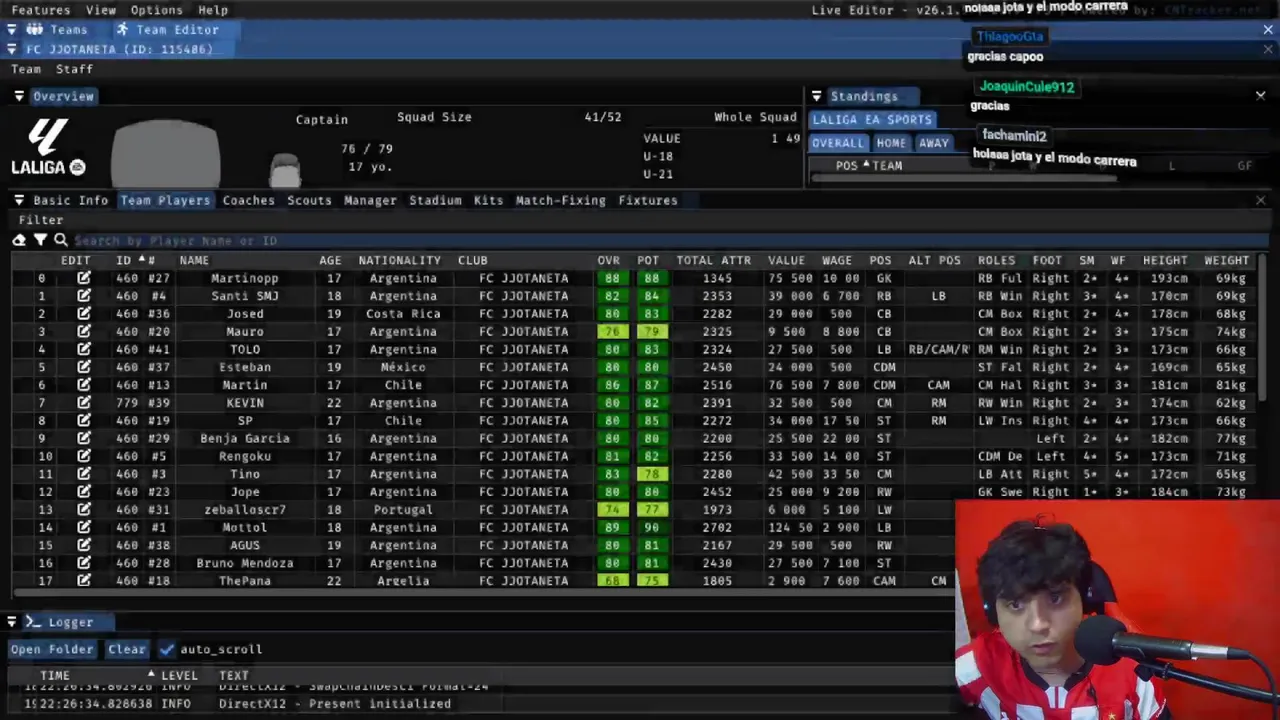Open the Kits tab
Image resolution: width=1280 pixels, height=720 pixels.
(488, 200)
